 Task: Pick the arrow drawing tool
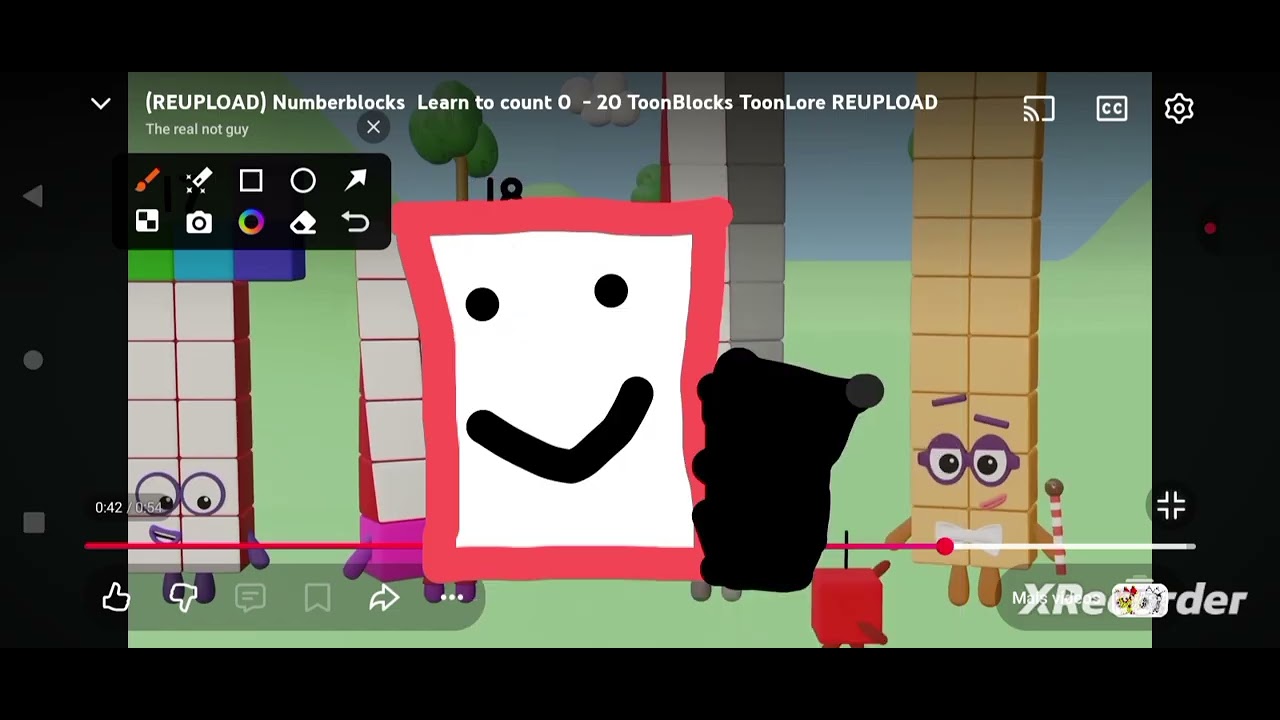pyautogui.click(x=356, y=180)
